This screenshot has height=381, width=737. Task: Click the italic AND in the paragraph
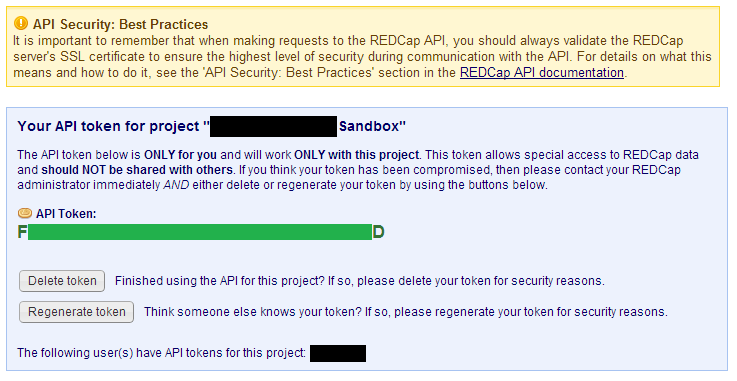tap(176, 185)
